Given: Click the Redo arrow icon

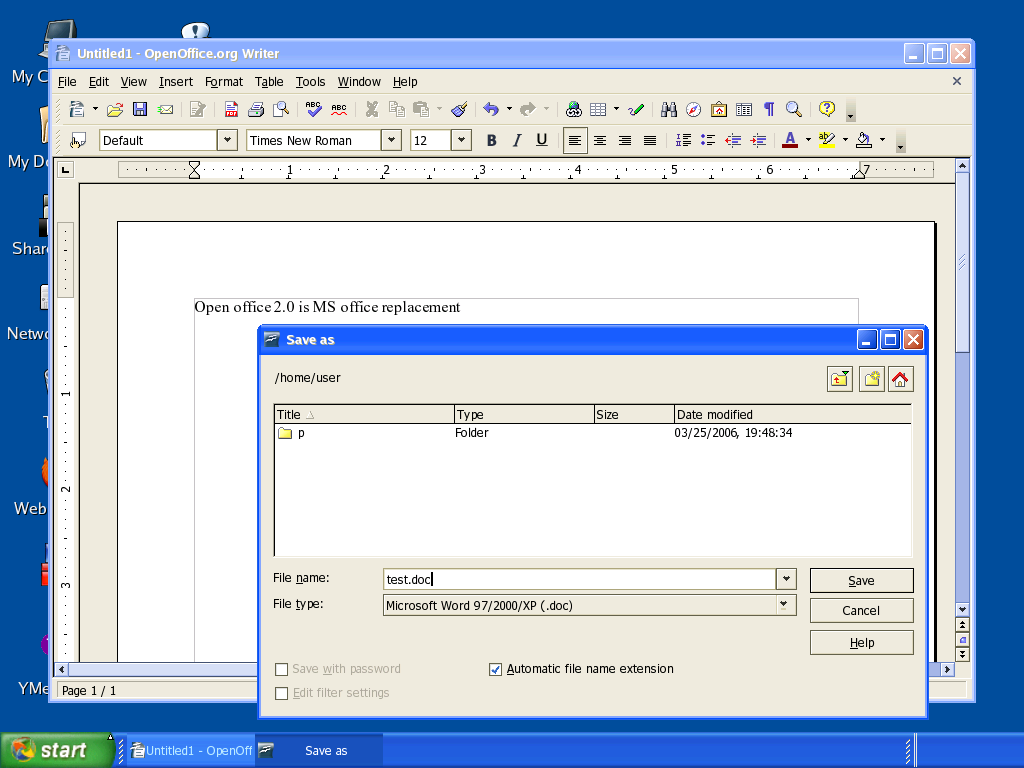Looking at the screenshot, I should [x=528, y=109].
